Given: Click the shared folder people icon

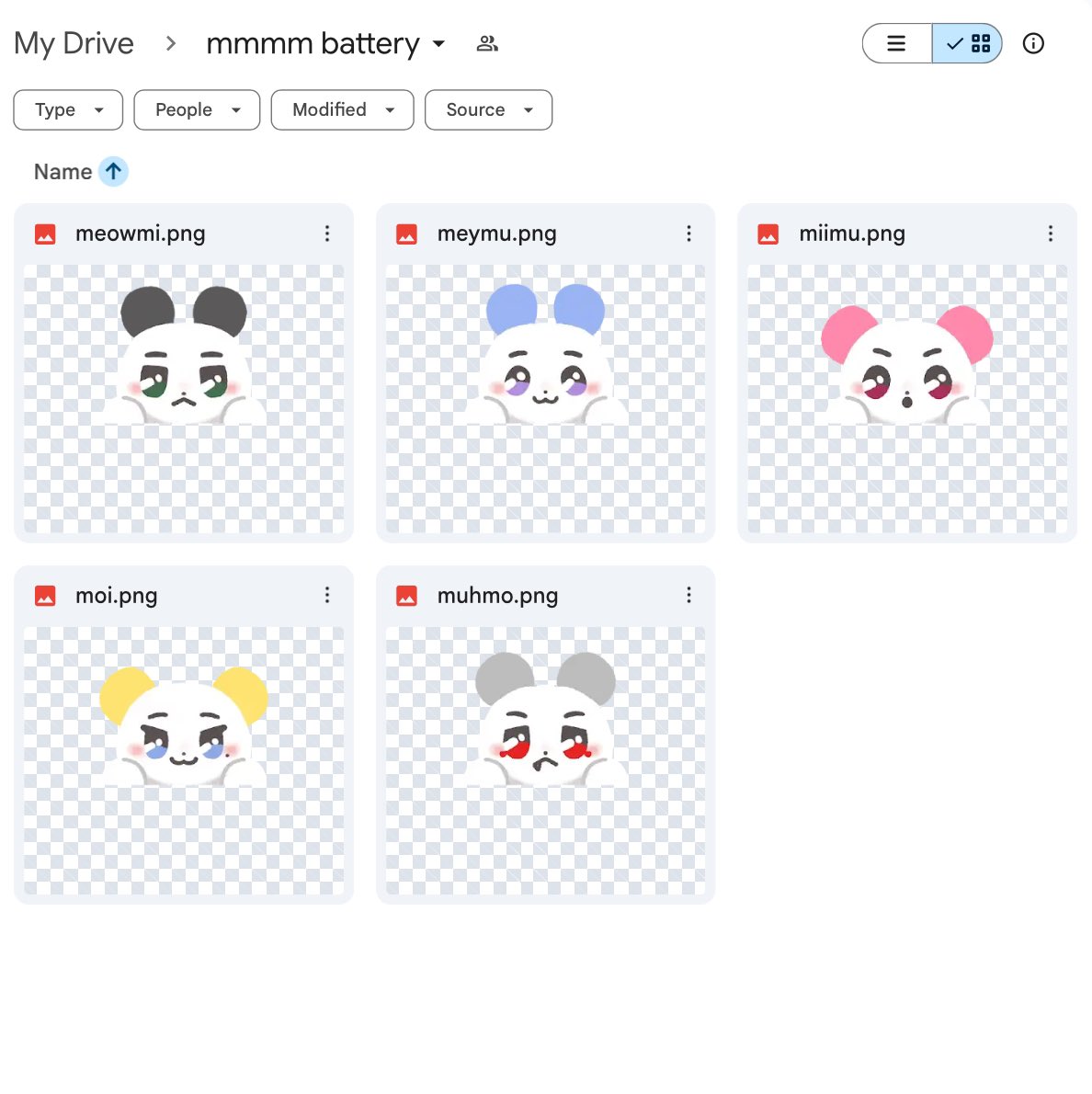Looking at the screenshot, I should pyautogui.click(x=487, y=43).
